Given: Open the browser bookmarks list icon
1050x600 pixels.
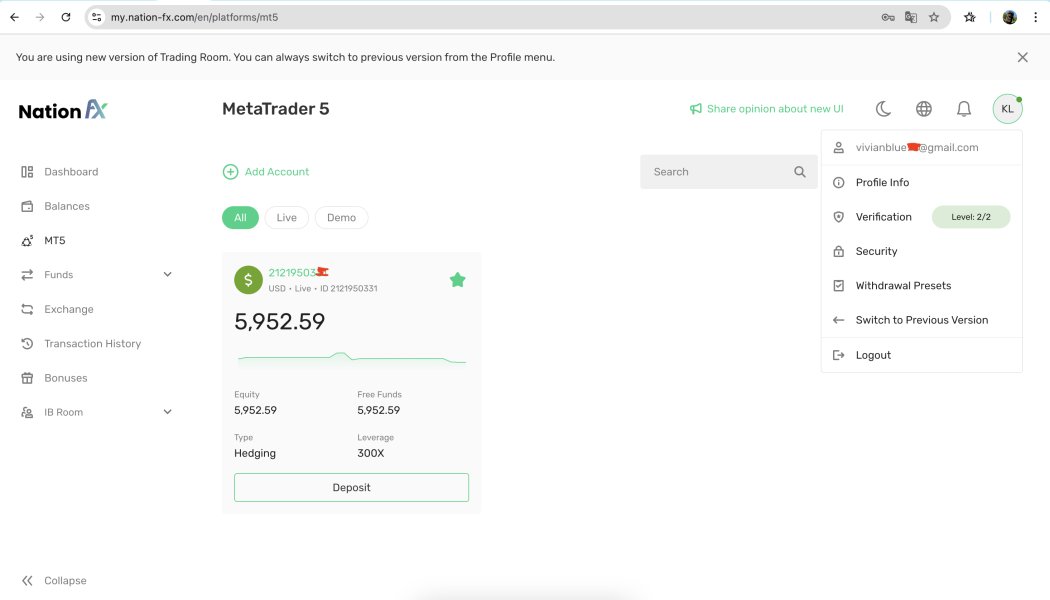Looking at the screenshot, I should point(970,17).
